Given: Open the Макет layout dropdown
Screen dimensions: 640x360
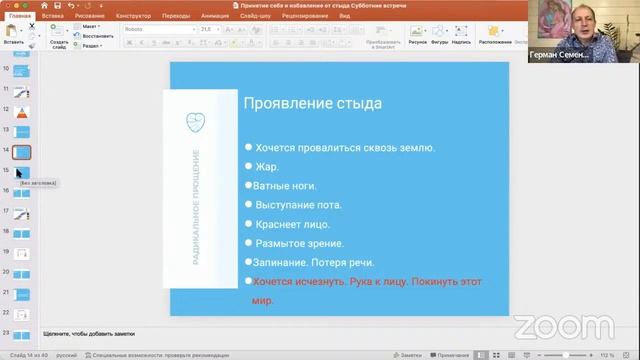Looking at the screenshot, I should [x=87, y=26].
